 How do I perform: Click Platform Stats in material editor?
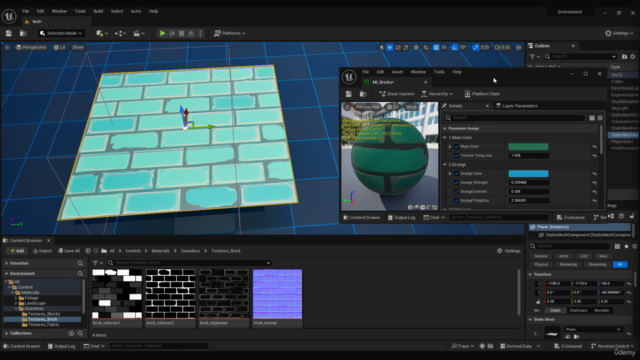pos(482,94)
